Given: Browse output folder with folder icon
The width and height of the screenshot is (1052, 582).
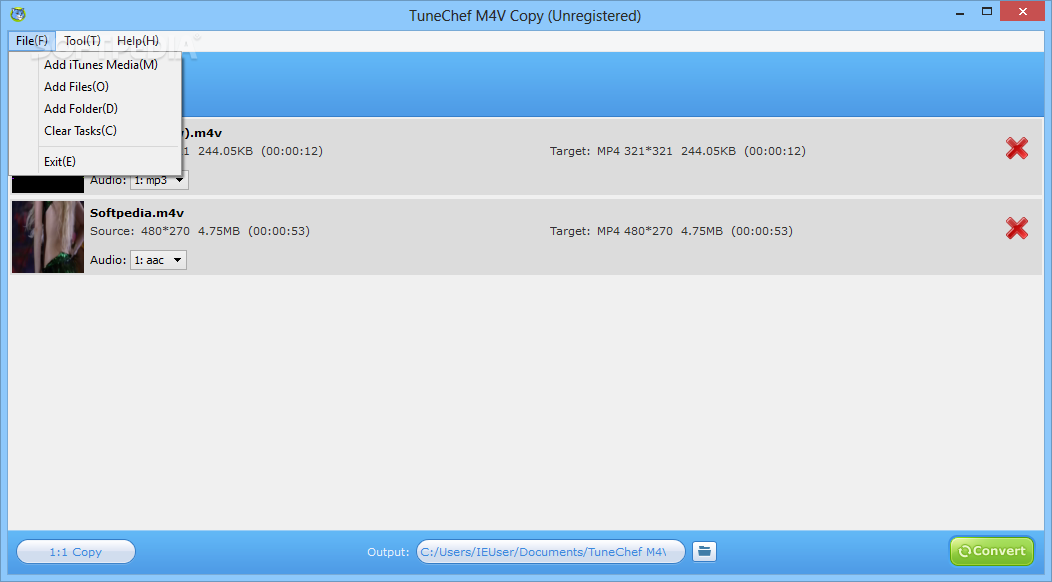Looking at the screenshot, I should [x=704, y=551].
